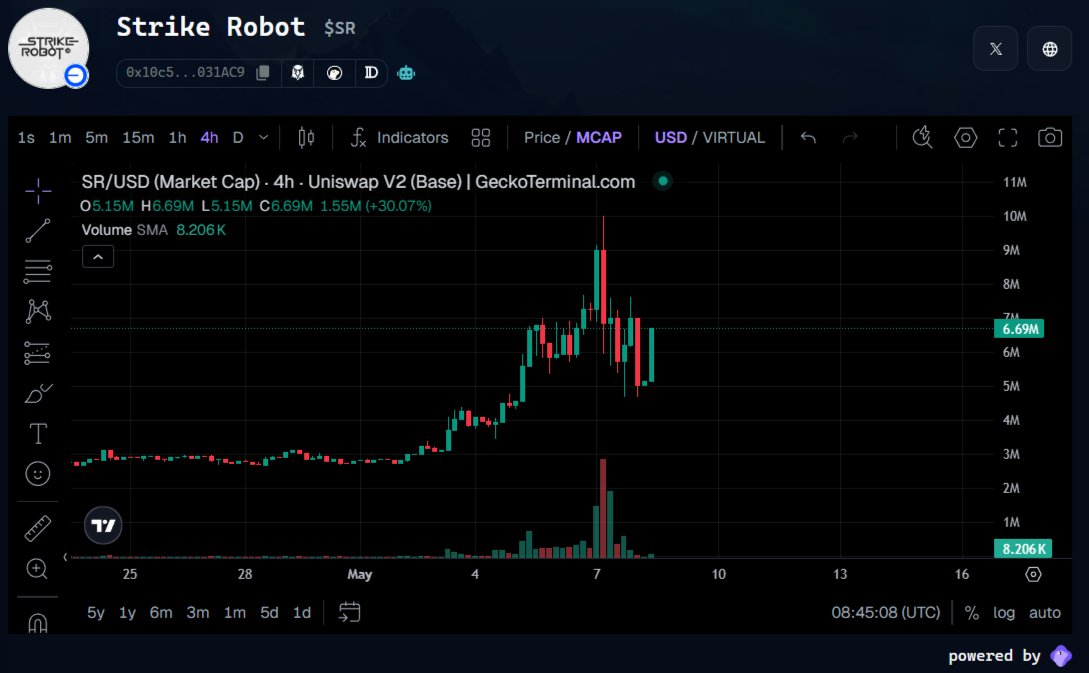Screen dimensions: 1089x673
Task: Select the Text annotation tool
Action: 38,433
